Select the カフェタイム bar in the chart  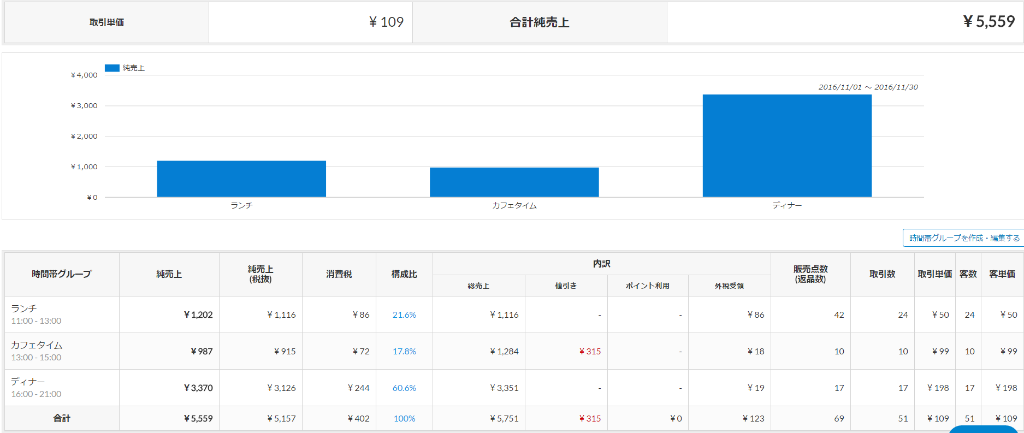(514, 182)
